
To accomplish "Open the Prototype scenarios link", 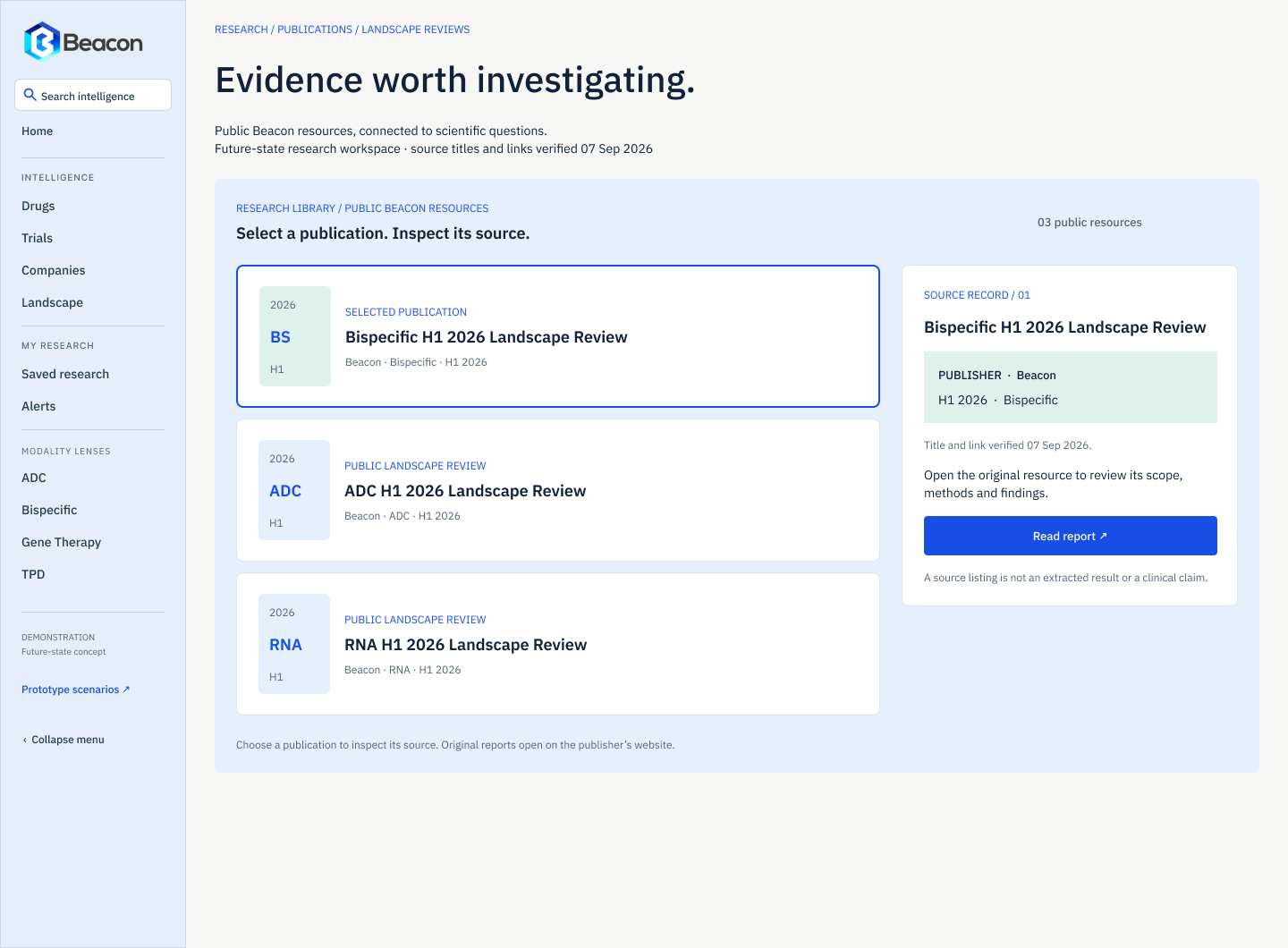I will (76, 690).
